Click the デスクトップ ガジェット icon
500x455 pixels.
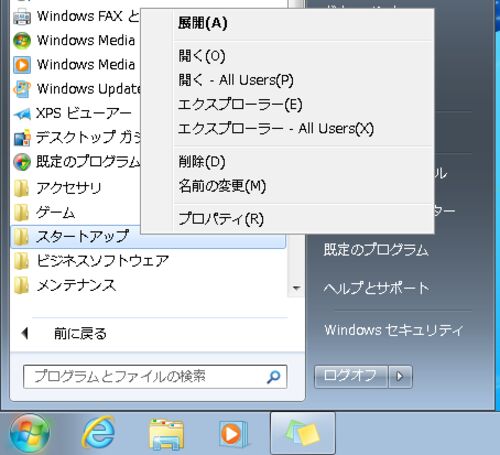(22, 138)
